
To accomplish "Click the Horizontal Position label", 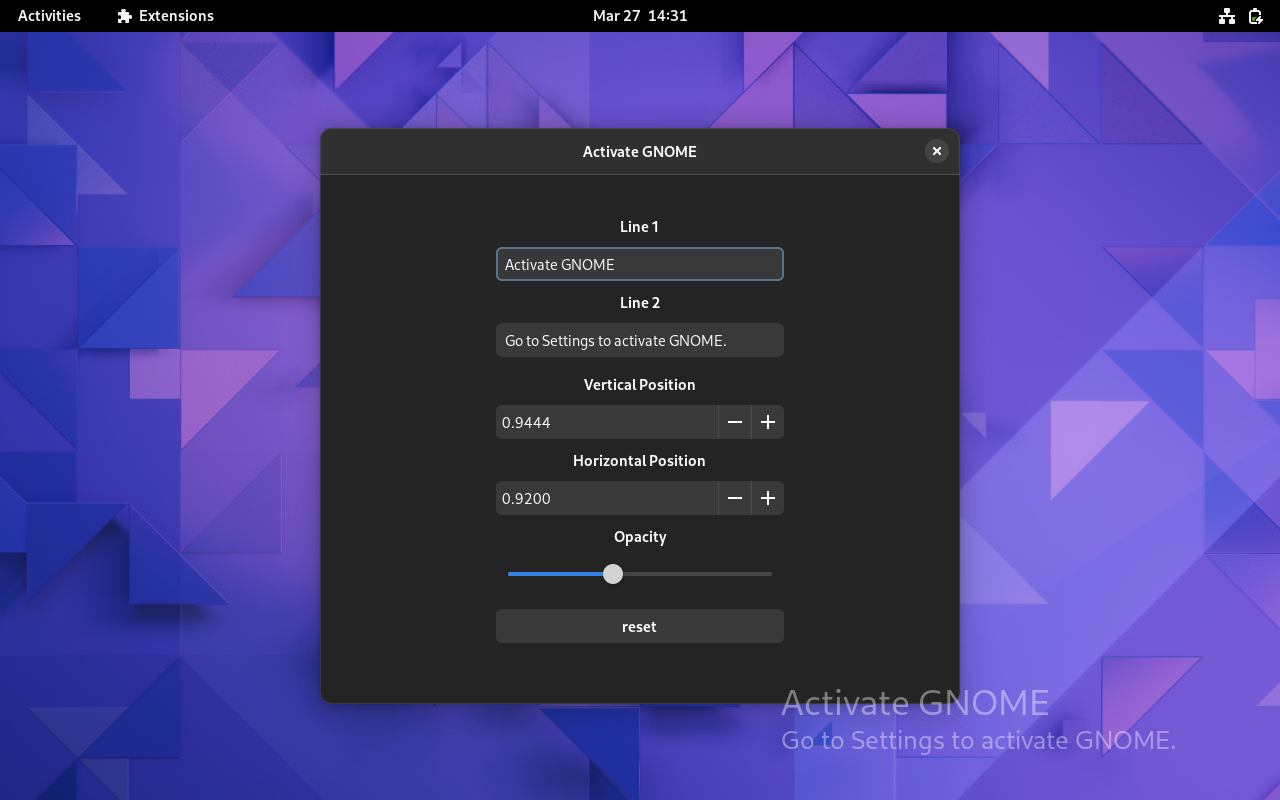I will click(x=640, y=461).
